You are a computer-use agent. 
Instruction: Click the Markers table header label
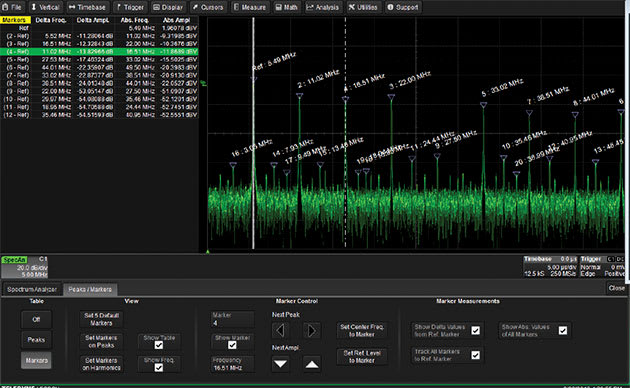pos(15,20)
